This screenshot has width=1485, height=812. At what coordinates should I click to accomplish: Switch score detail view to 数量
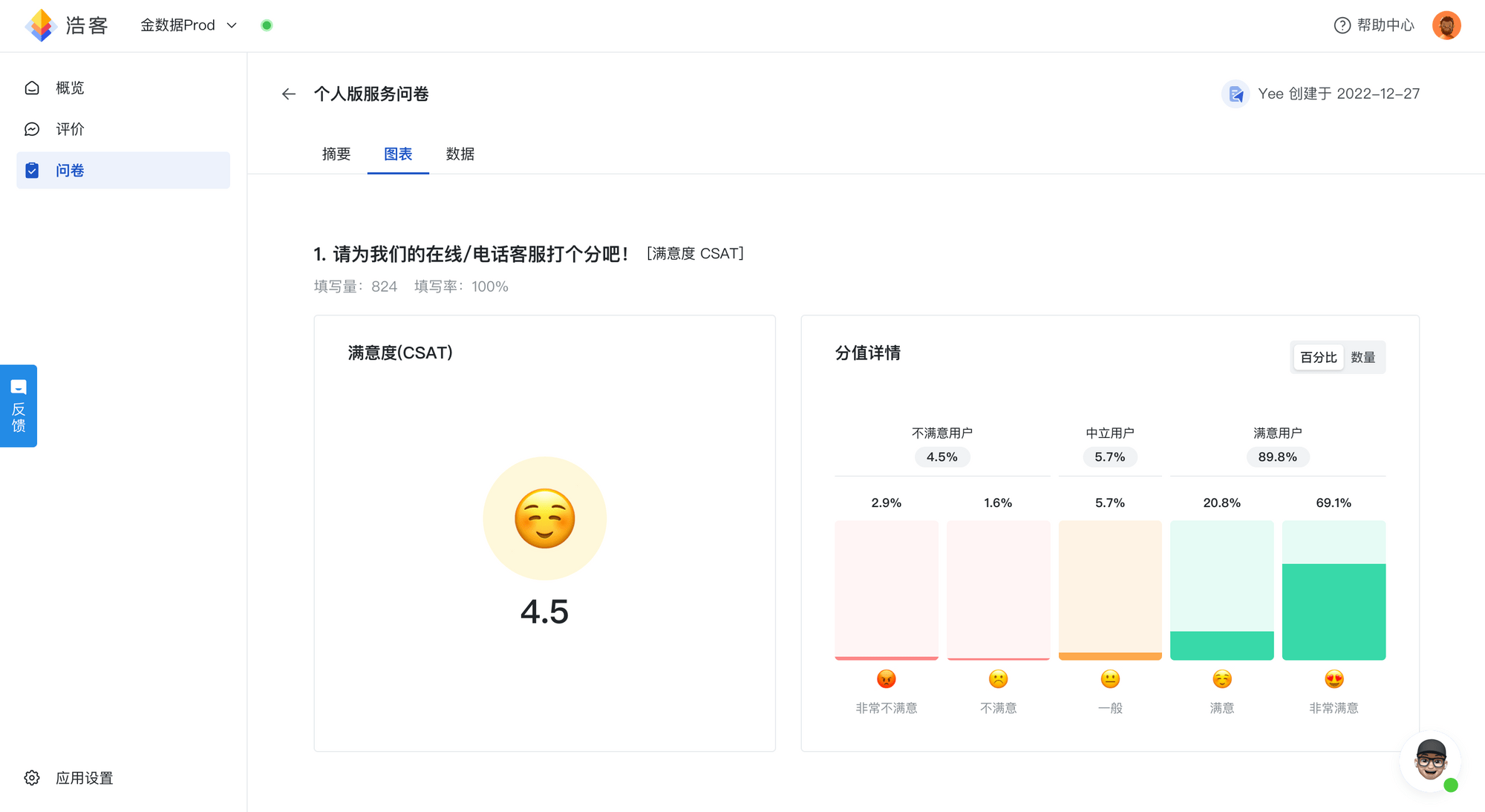[1365, 357]
